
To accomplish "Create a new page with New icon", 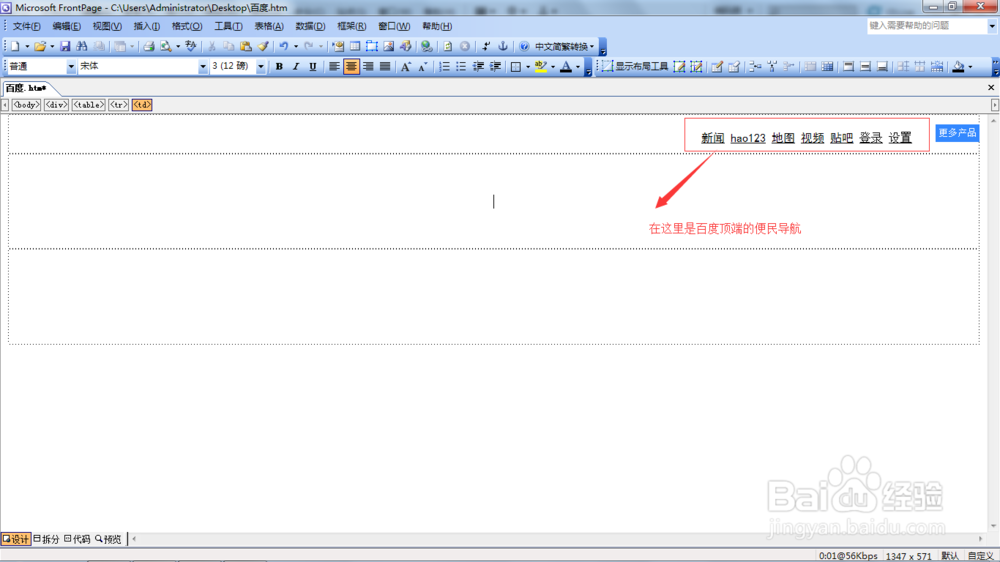I will (x=15, y=47).
